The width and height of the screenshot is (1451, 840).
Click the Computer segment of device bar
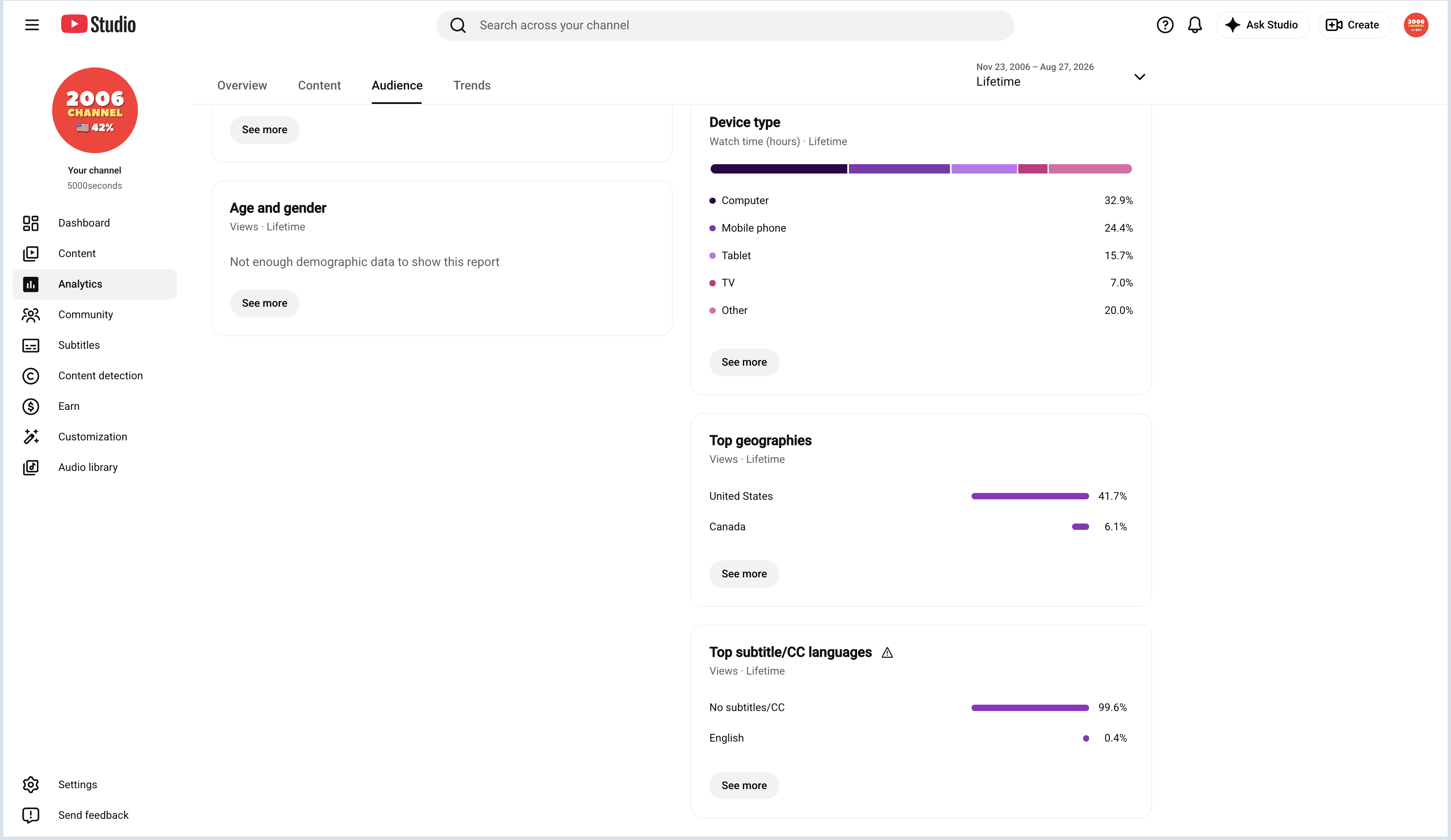point(779,169)
